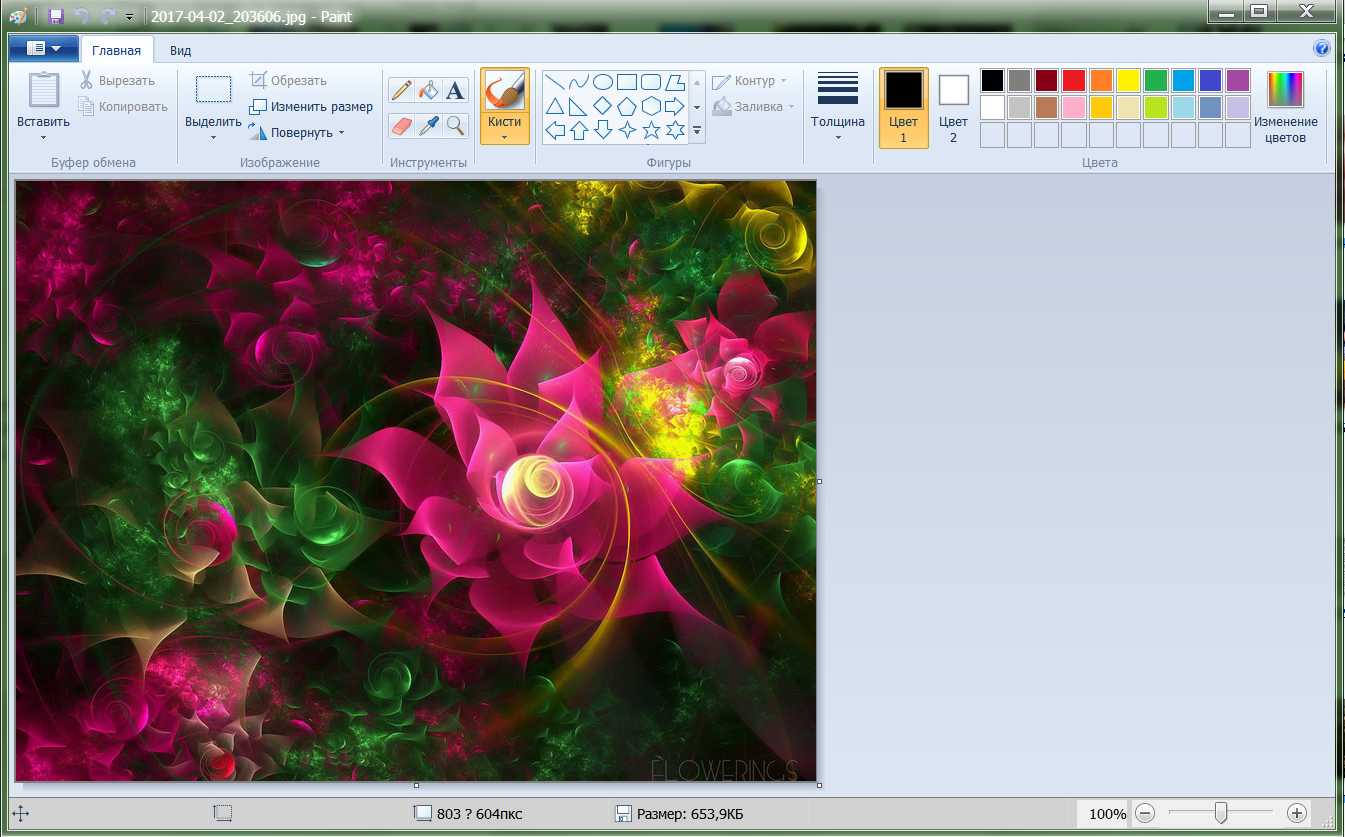Expand the Вставить dropdown arrow
This screenshot has height=837, width=1345.
pos(43,138)
